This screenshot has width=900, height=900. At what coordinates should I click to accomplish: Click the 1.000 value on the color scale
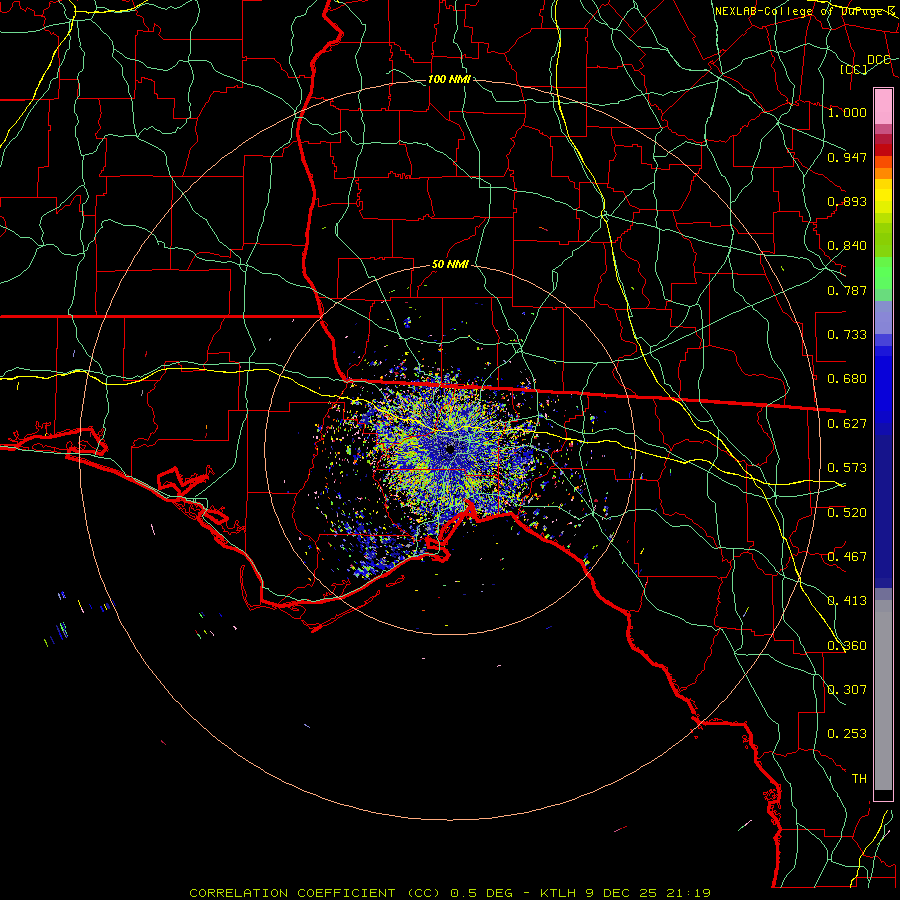point(847,112)
